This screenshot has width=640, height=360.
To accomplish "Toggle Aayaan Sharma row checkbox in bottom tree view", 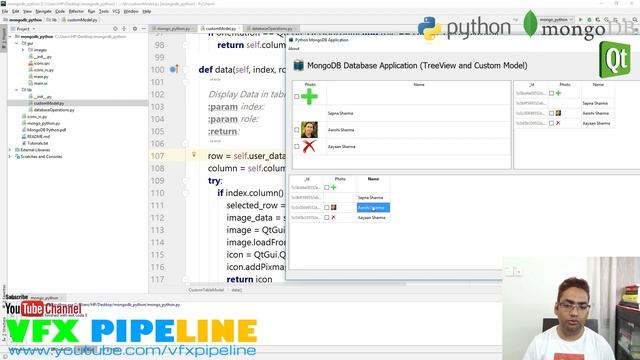I will point(327,218).
